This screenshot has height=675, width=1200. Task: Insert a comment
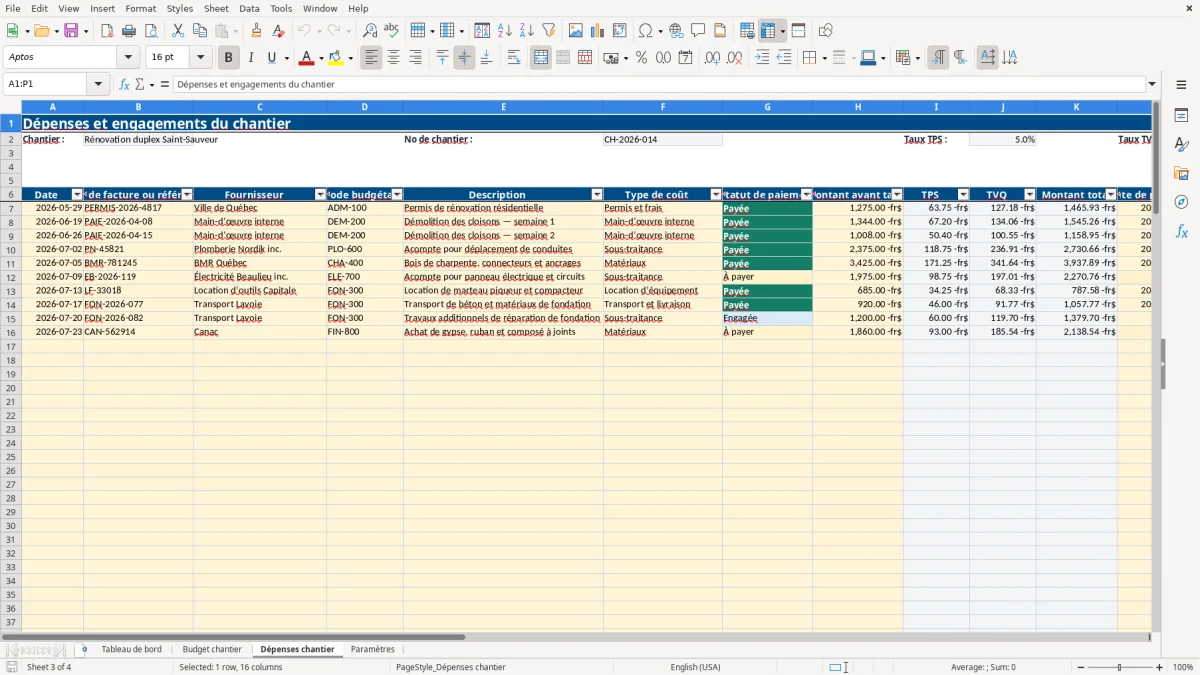coord(698,31)
